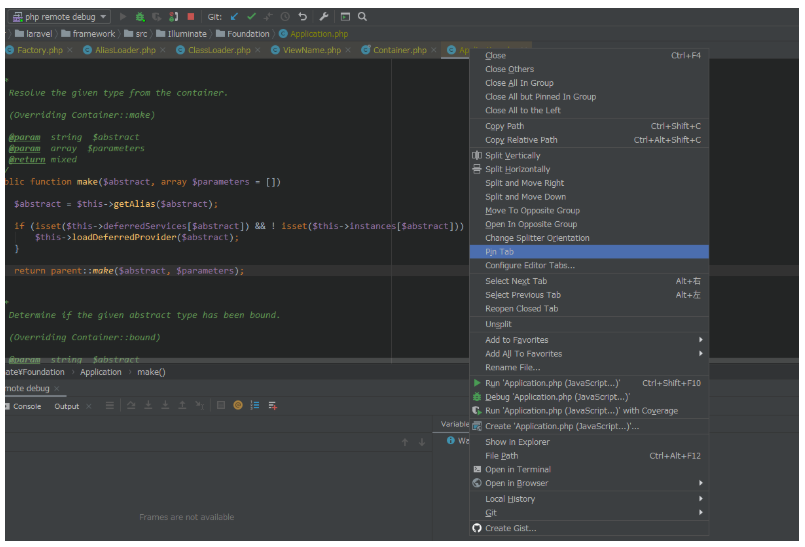Choose Split Vertically from the menu
The height and width of the screenshot is (547, 805).
[x=589, y=156]
